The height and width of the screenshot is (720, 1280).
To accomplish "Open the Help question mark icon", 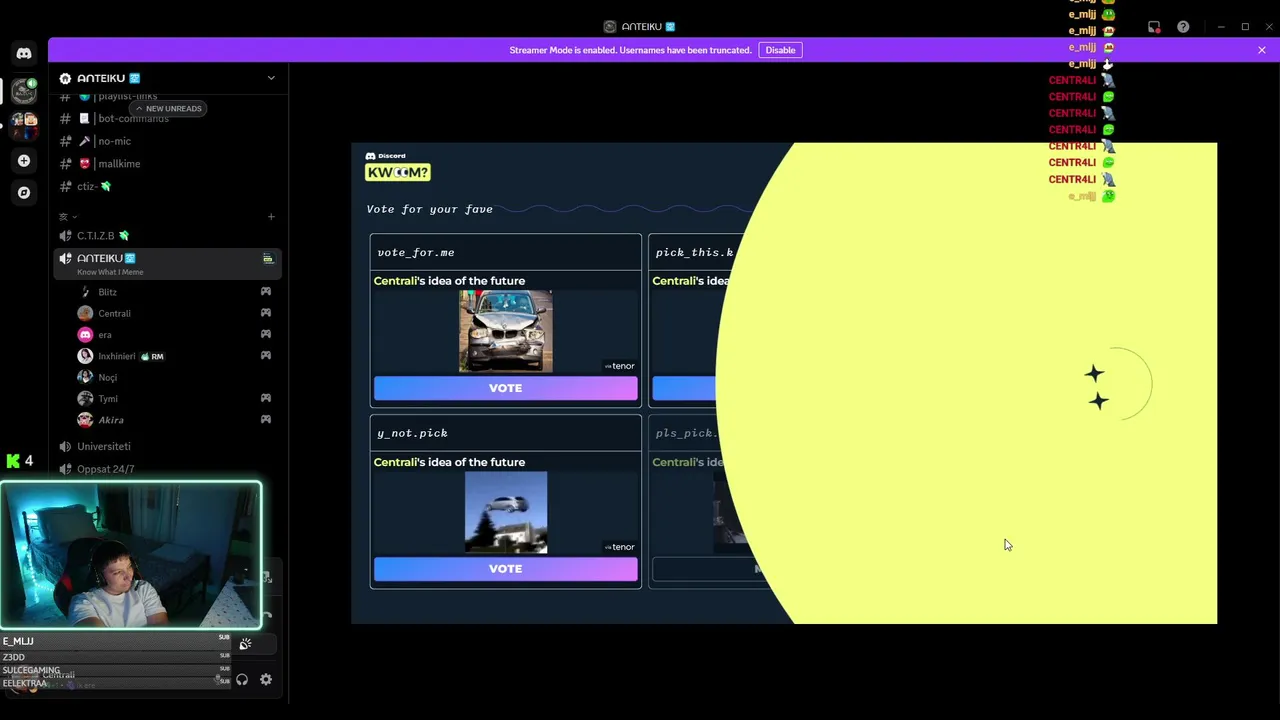I will coord(1183,27).
